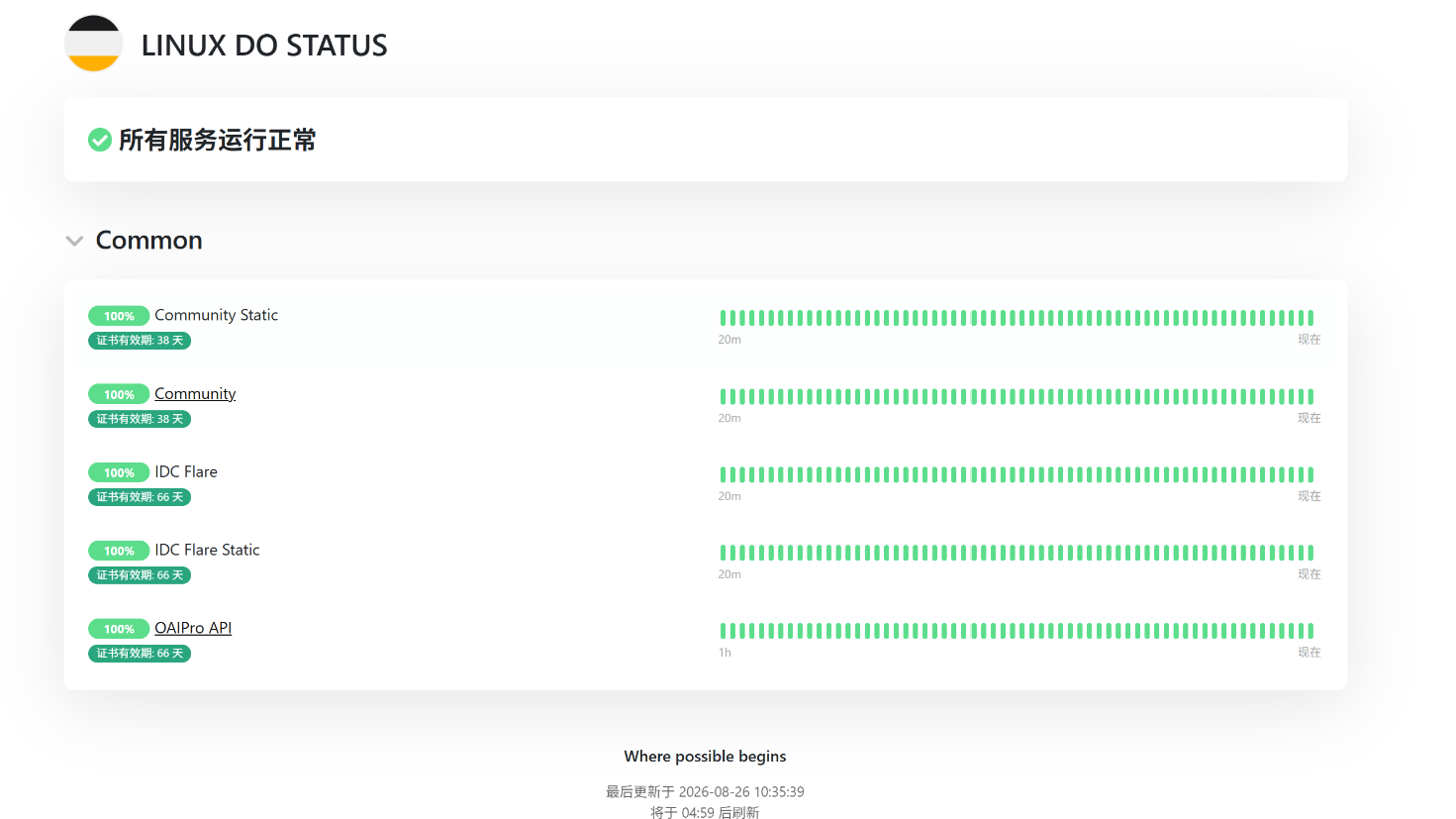This screenshot has width=1456, height=819.
Task: Click the LINUX DO logo icon
Action: (x=93, y=44)
